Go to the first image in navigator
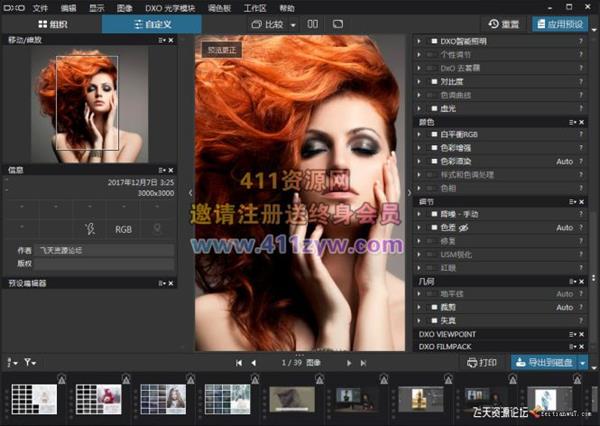This screenshot has width=600, height=426. click(240, 362)
